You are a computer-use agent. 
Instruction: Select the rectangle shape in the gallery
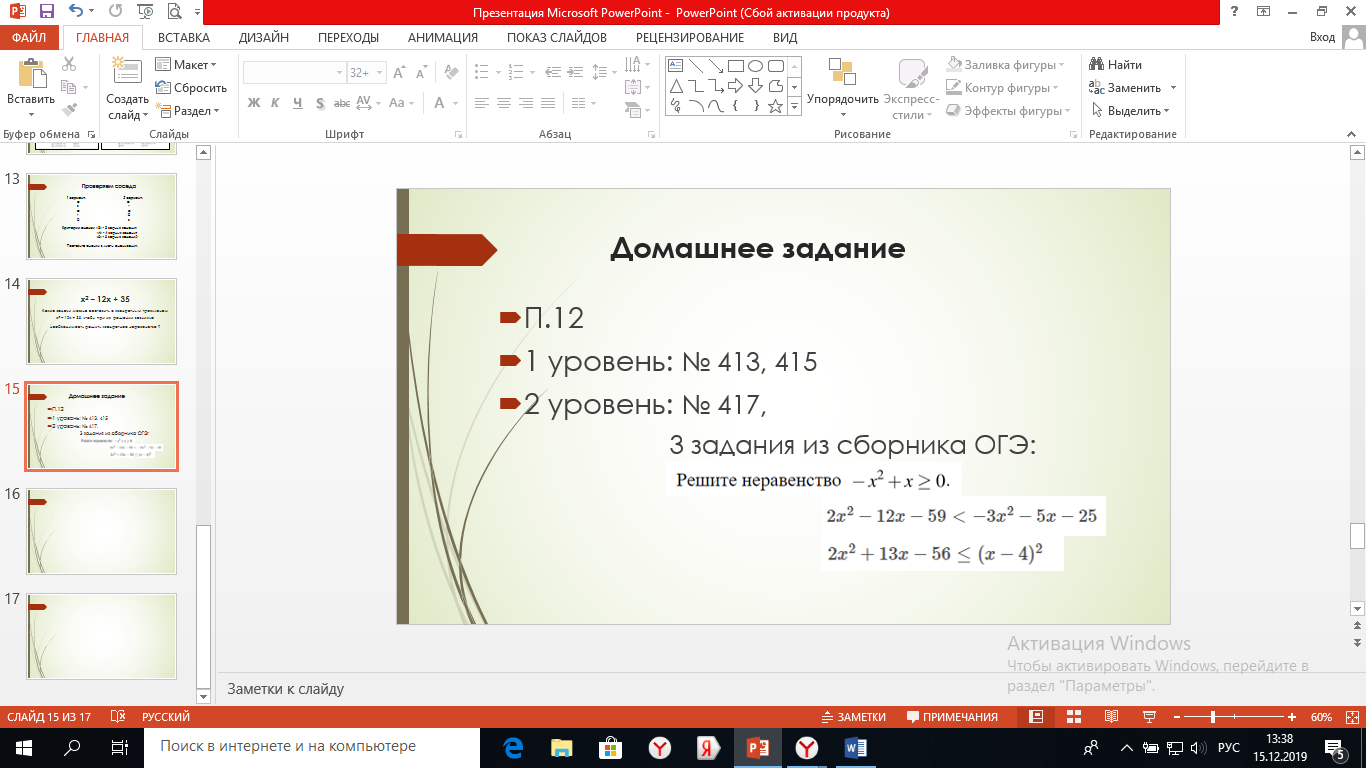[736, 66]
